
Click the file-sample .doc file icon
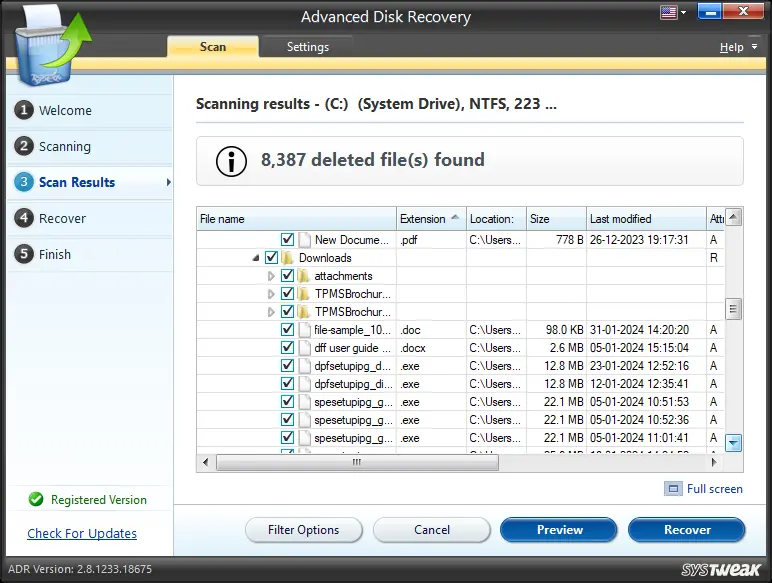304,330
